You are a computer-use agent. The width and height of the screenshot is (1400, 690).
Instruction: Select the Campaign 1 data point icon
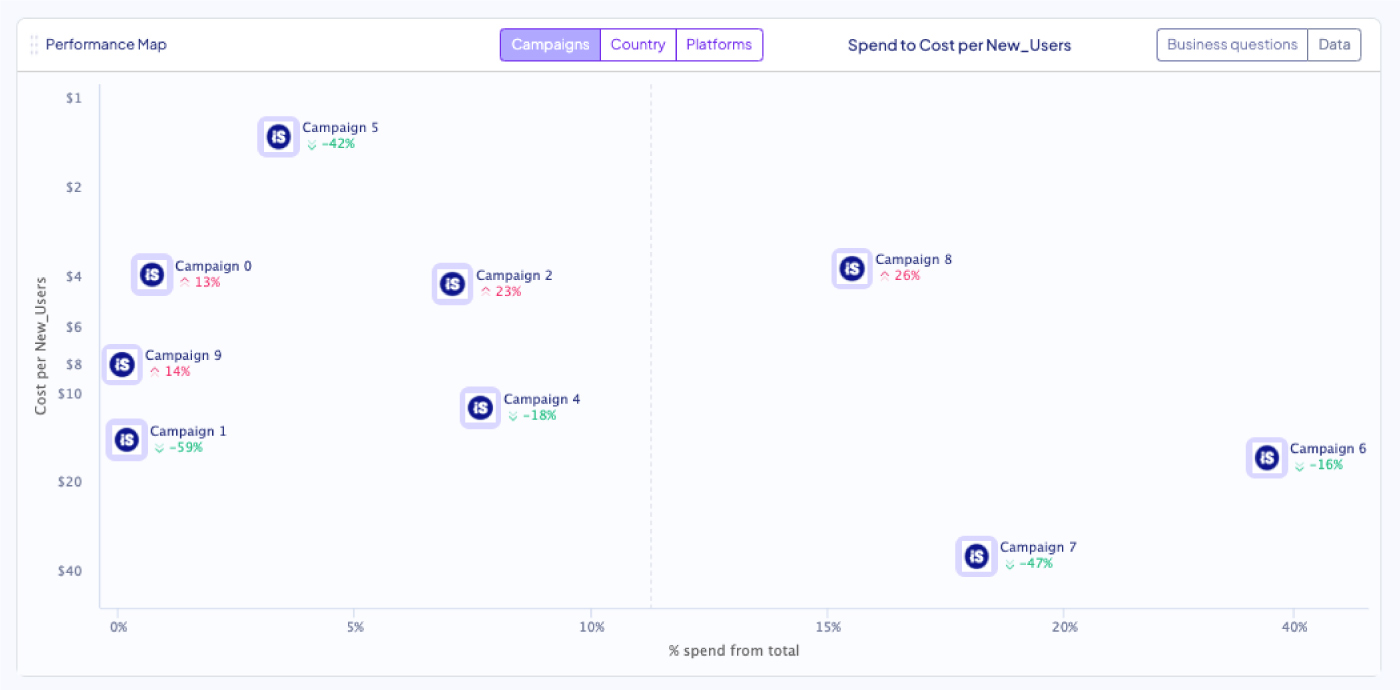pos(126,439)
